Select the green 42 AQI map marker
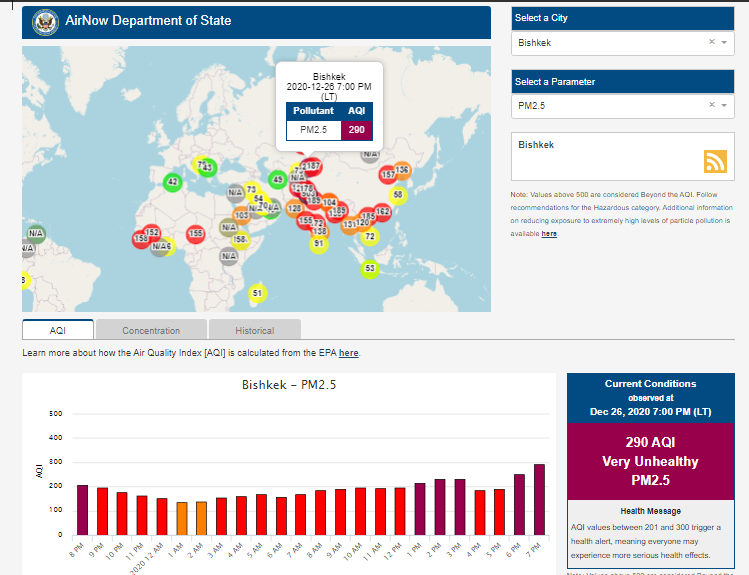Viewport: 749px width, 575px height. point(172,182)
